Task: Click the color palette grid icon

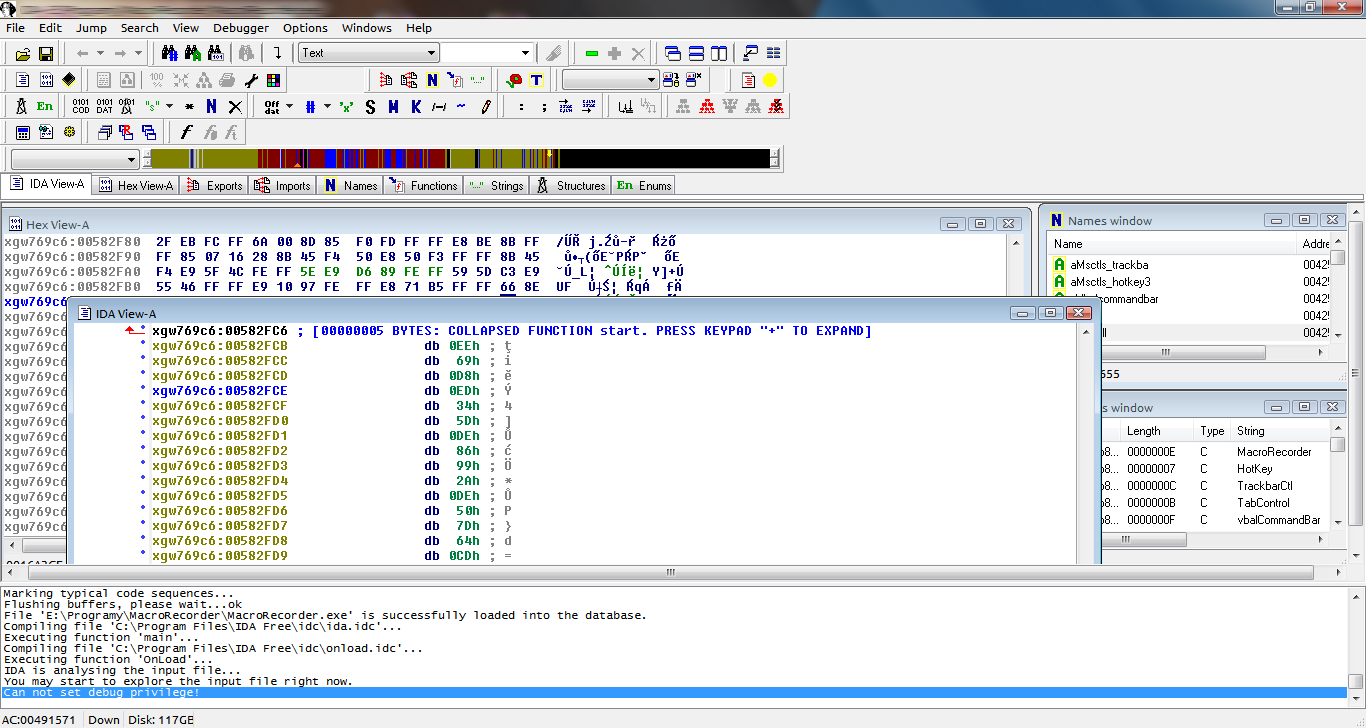Action: tap(273, 80)
